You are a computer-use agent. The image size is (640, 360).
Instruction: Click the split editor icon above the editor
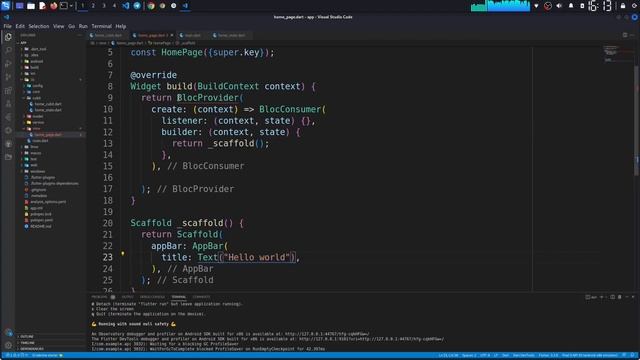pos(625,35)
